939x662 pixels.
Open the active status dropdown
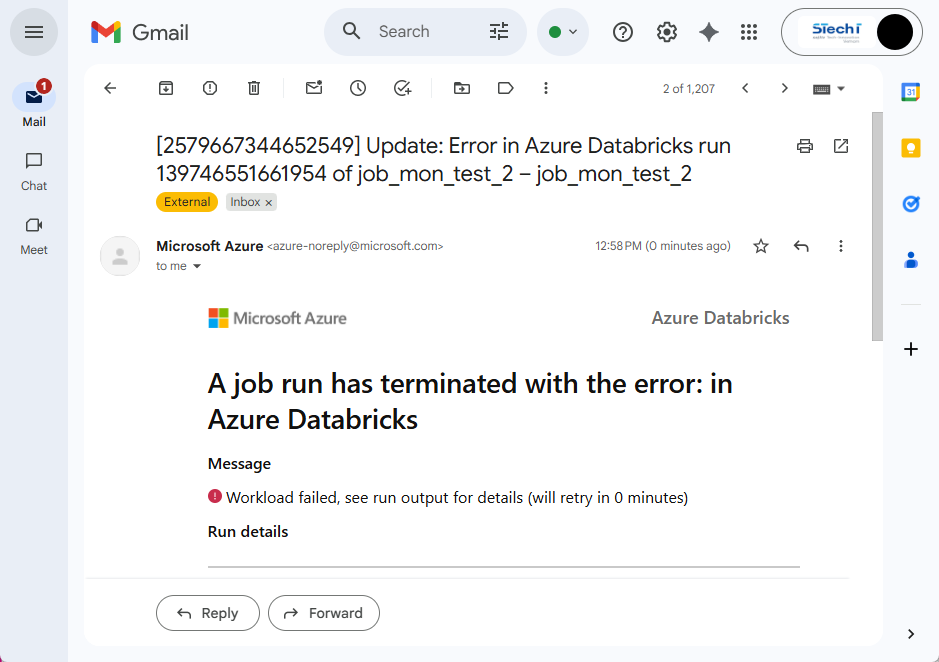pos(563,32)
